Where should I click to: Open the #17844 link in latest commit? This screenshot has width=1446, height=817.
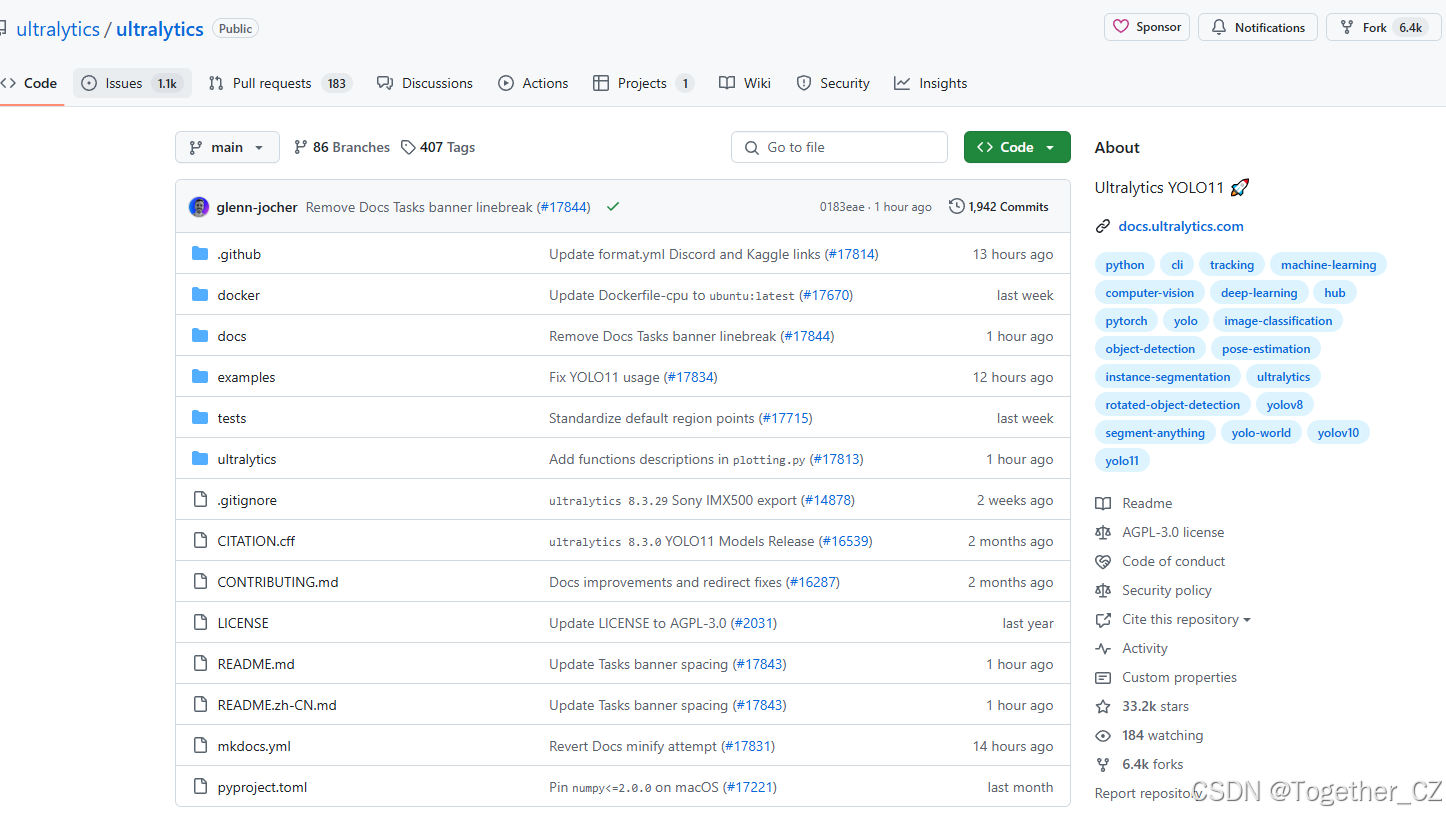point(563,207)
